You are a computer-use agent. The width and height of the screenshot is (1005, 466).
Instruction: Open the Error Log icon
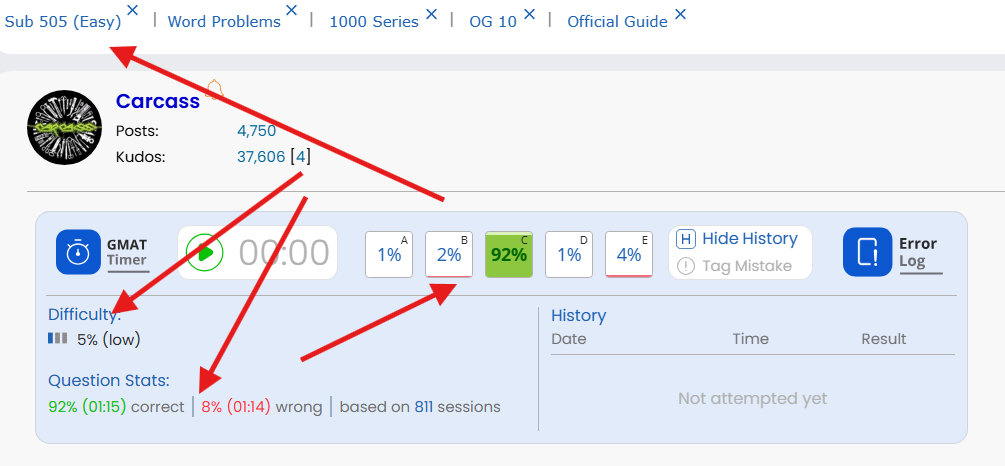pos(867,252)
